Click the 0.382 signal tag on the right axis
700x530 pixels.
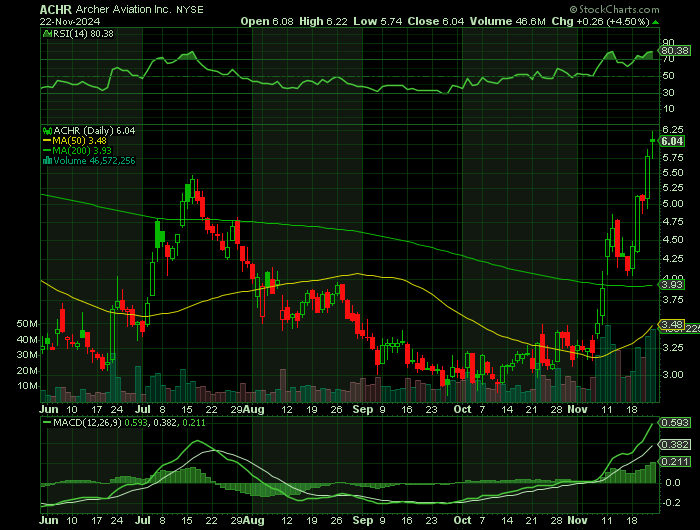pyautogui.click(x=675, y=445)
